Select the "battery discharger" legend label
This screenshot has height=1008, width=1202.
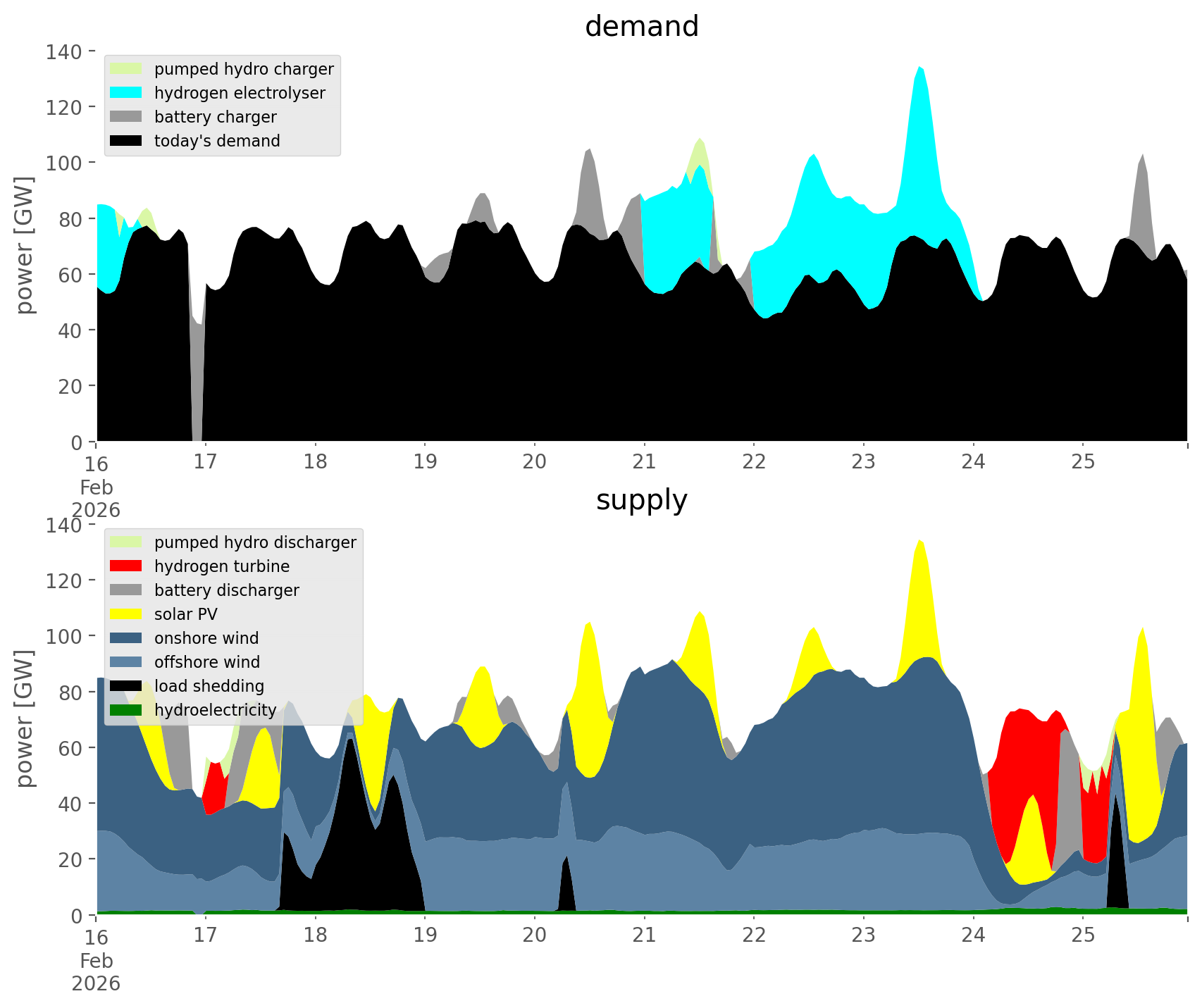point(226,590)
